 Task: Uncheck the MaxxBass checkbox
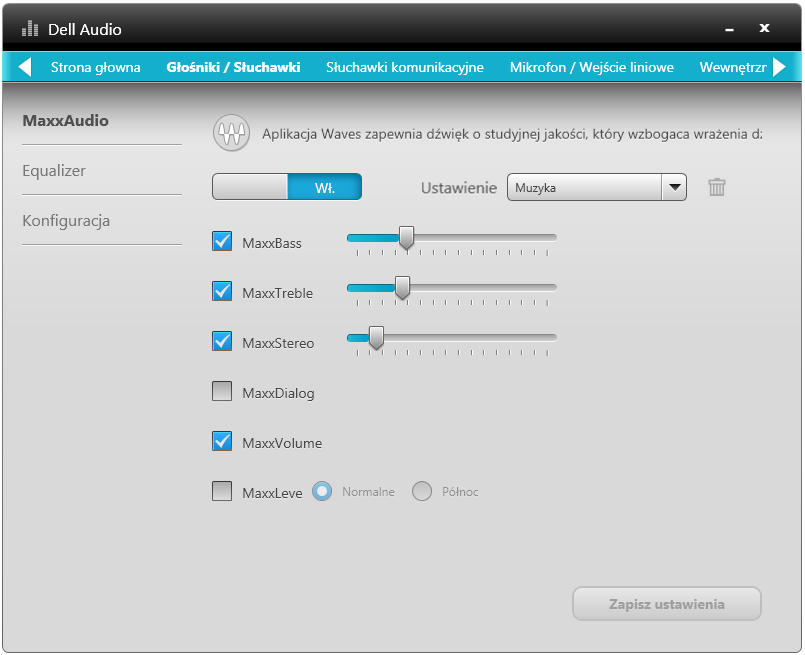click(x=222, y=241)
